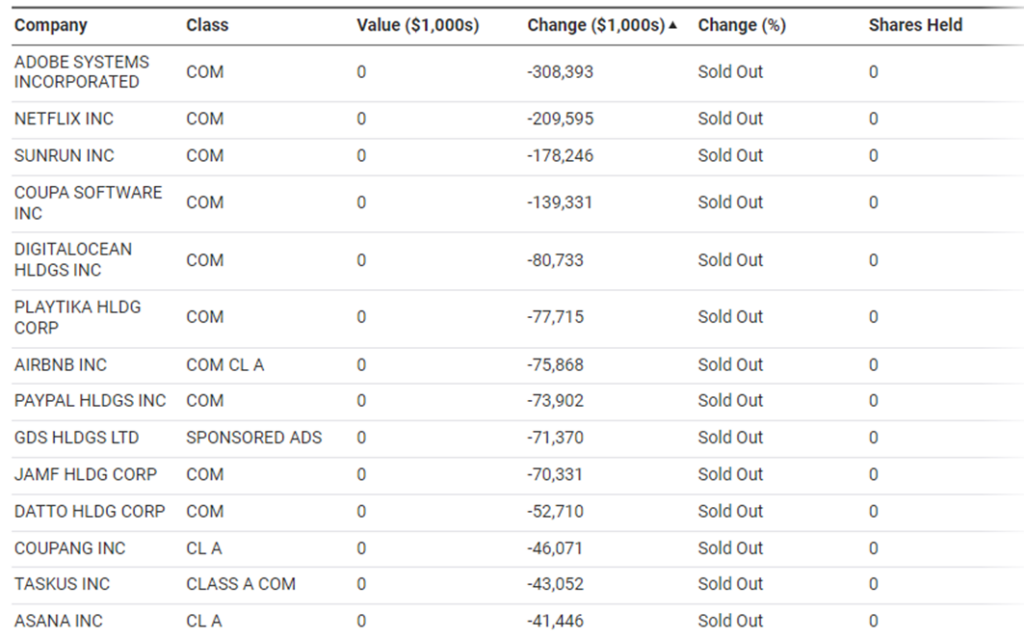
Task: Click the -46,071 change value
Action: tap(554, 548)
